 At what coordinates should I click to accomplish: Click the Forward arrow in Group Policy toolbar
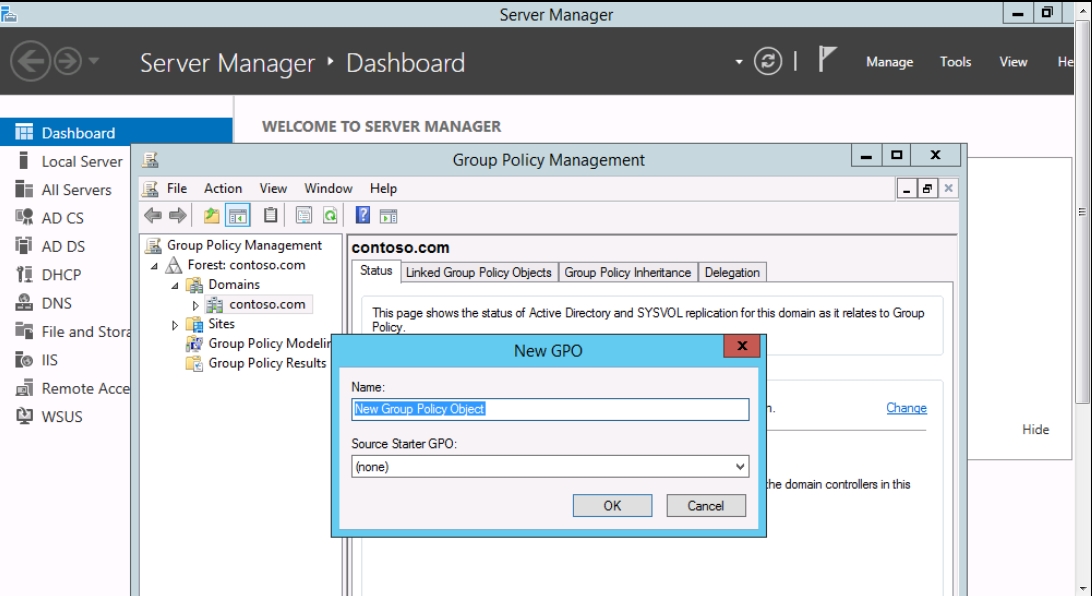(178, 216)
